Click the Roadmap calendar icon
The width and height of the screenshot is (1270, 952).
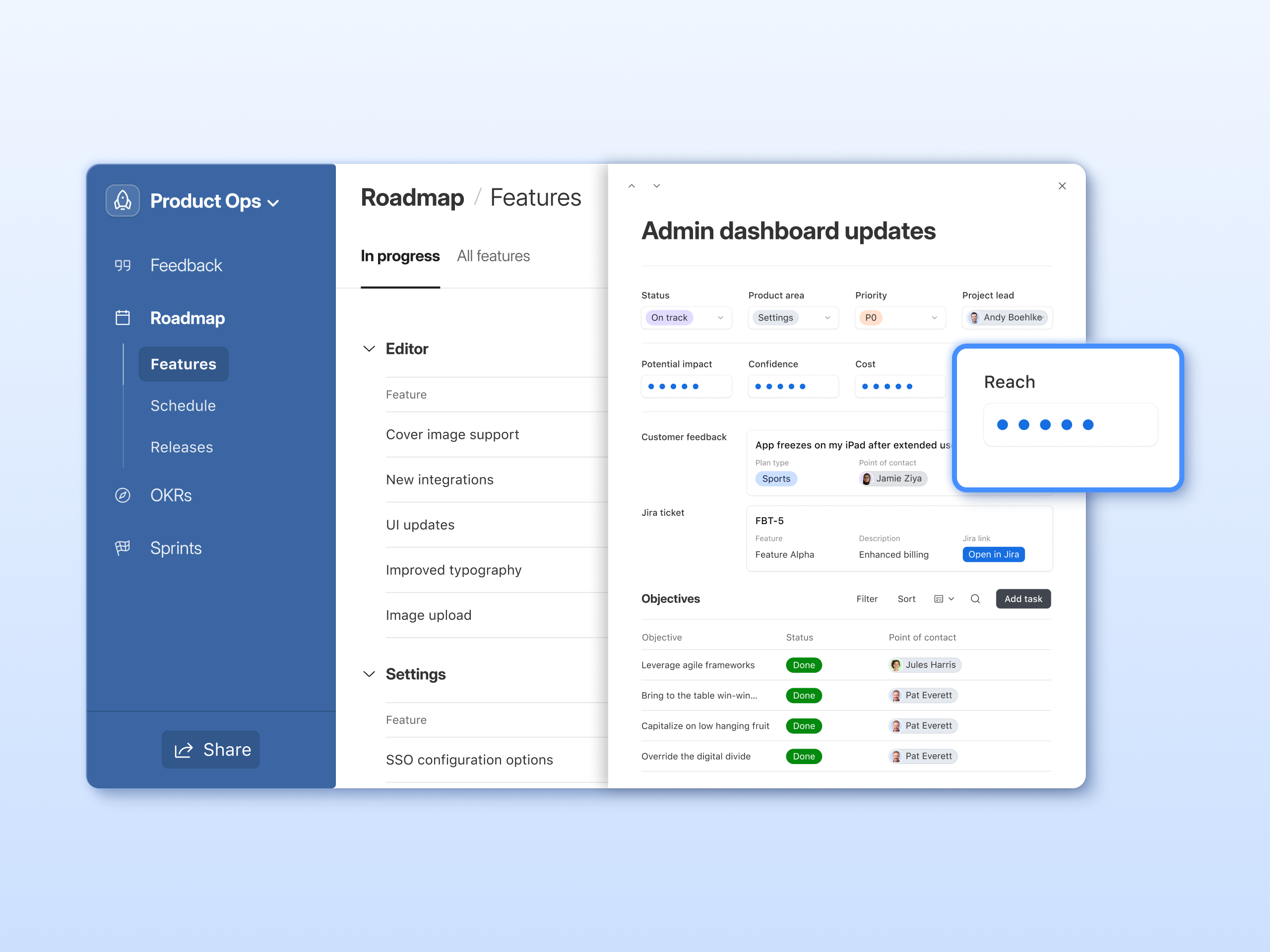coord(123,318)
